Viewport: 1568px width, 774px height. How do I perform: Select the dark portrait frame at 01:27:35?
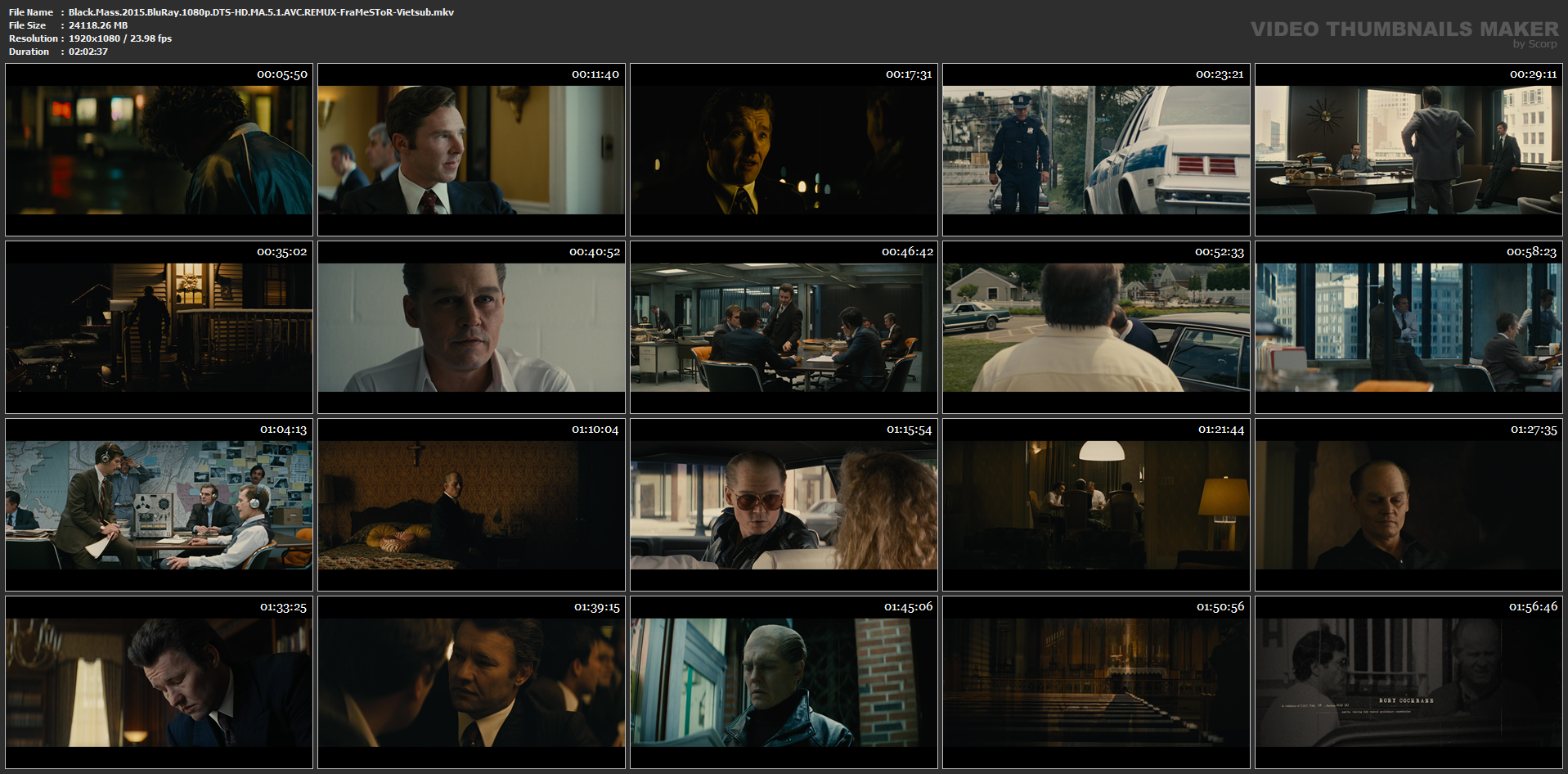[x=1409, y=505]
